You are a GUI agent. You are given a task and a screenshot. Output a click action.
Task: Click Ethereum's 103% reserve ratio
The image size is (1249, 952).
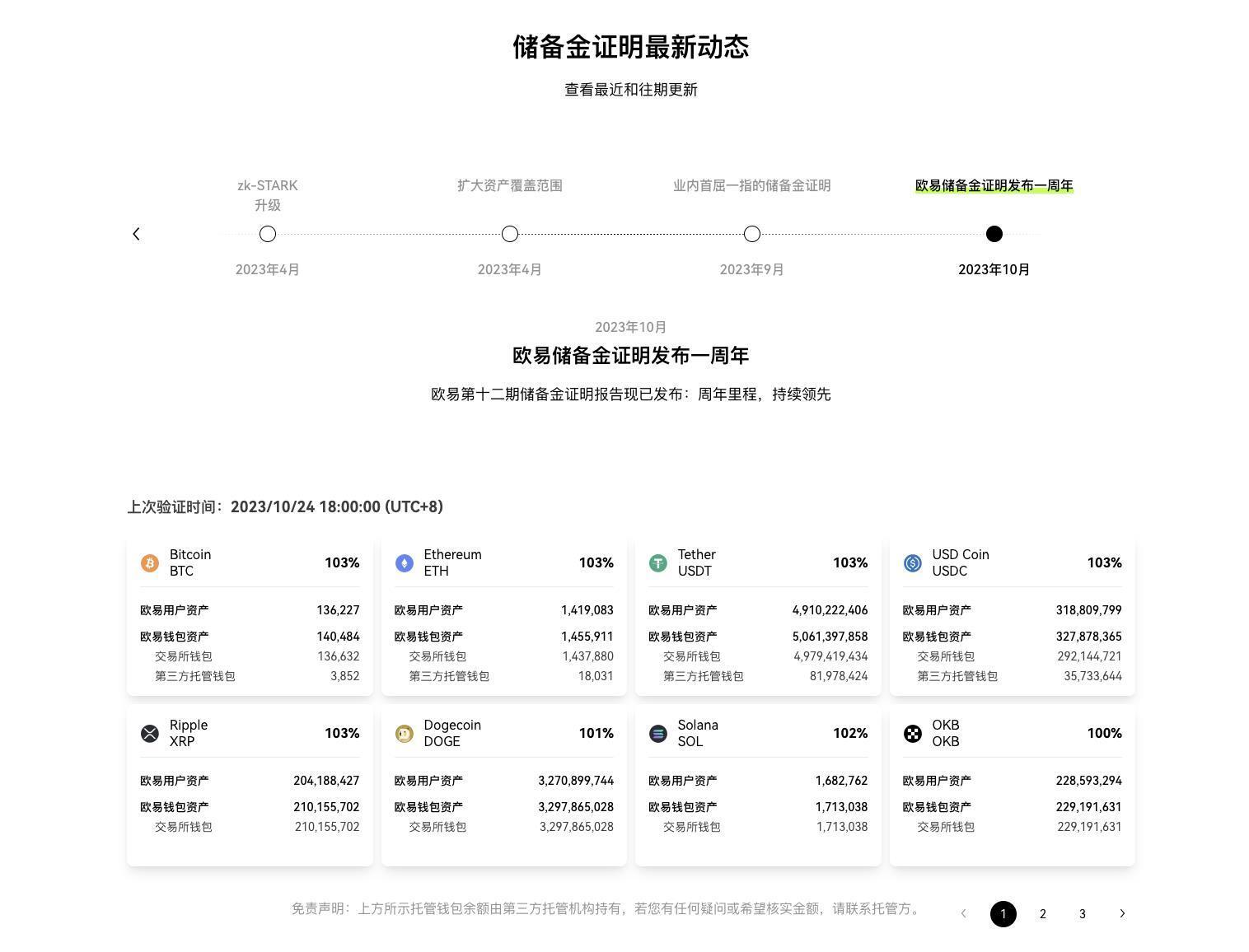[x=596, y=563]
